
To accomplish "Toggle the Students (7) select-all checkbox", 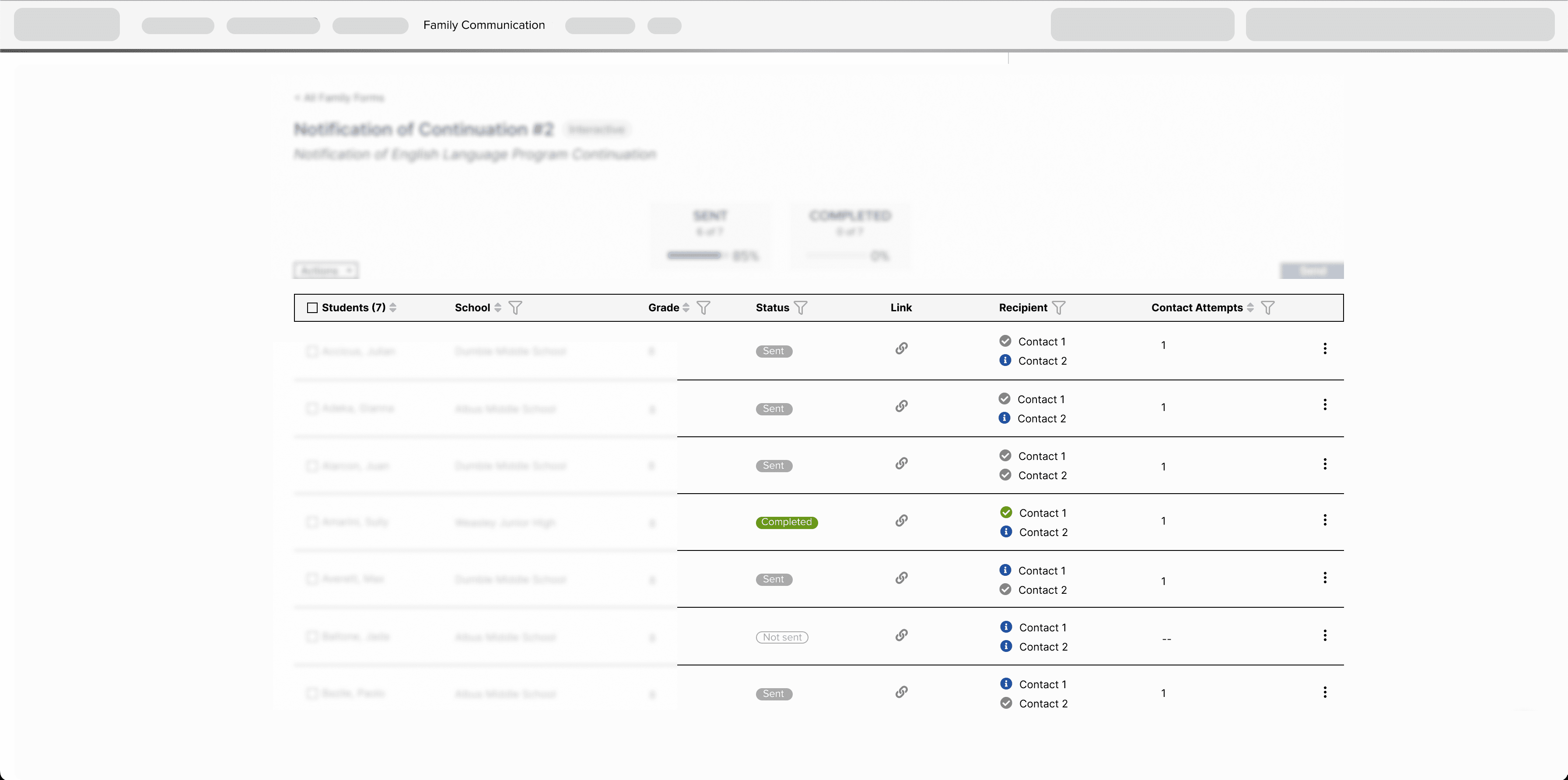I will (x=312, y=308).
